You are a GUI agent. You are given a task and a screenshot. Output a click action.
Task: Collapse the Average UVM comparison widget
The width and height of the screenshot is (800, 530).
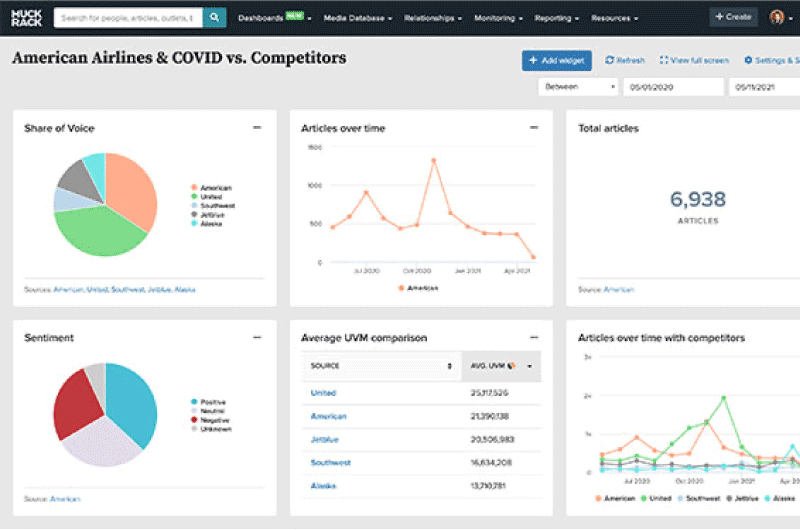[x=534, y=337]
